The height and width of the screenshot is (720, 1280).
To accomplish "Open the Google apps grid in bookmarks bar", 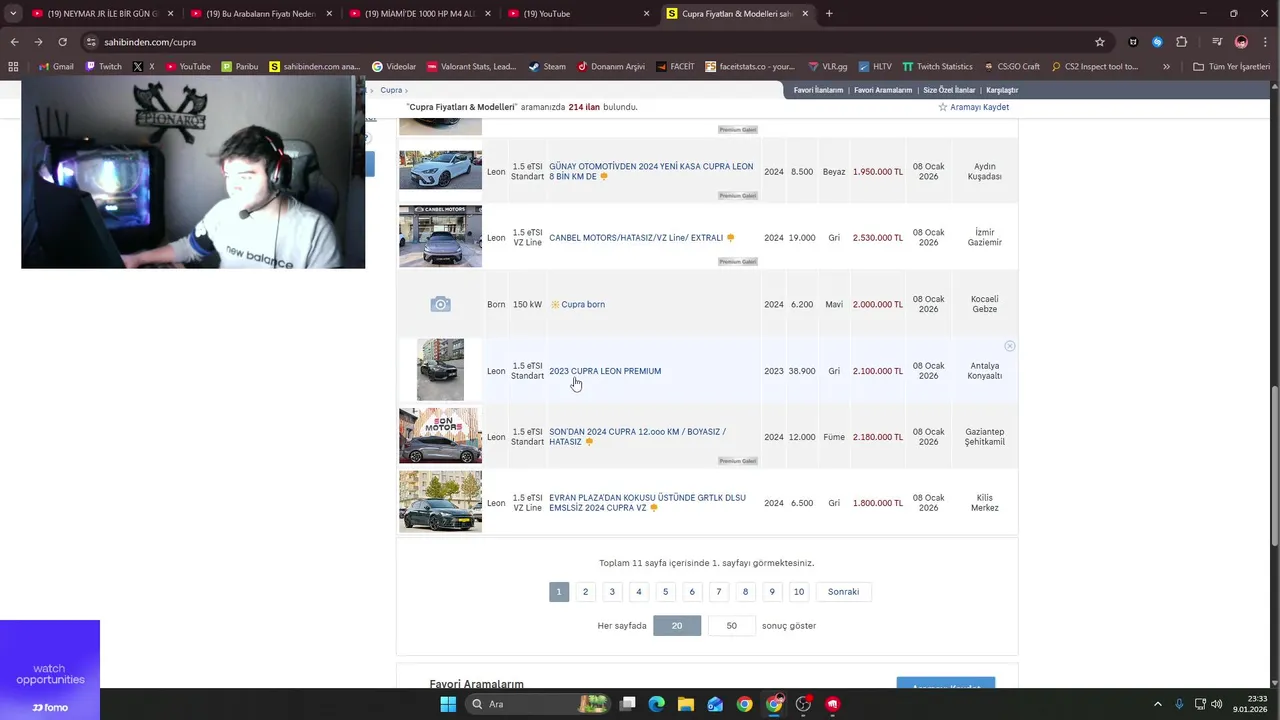I will 13,67.
